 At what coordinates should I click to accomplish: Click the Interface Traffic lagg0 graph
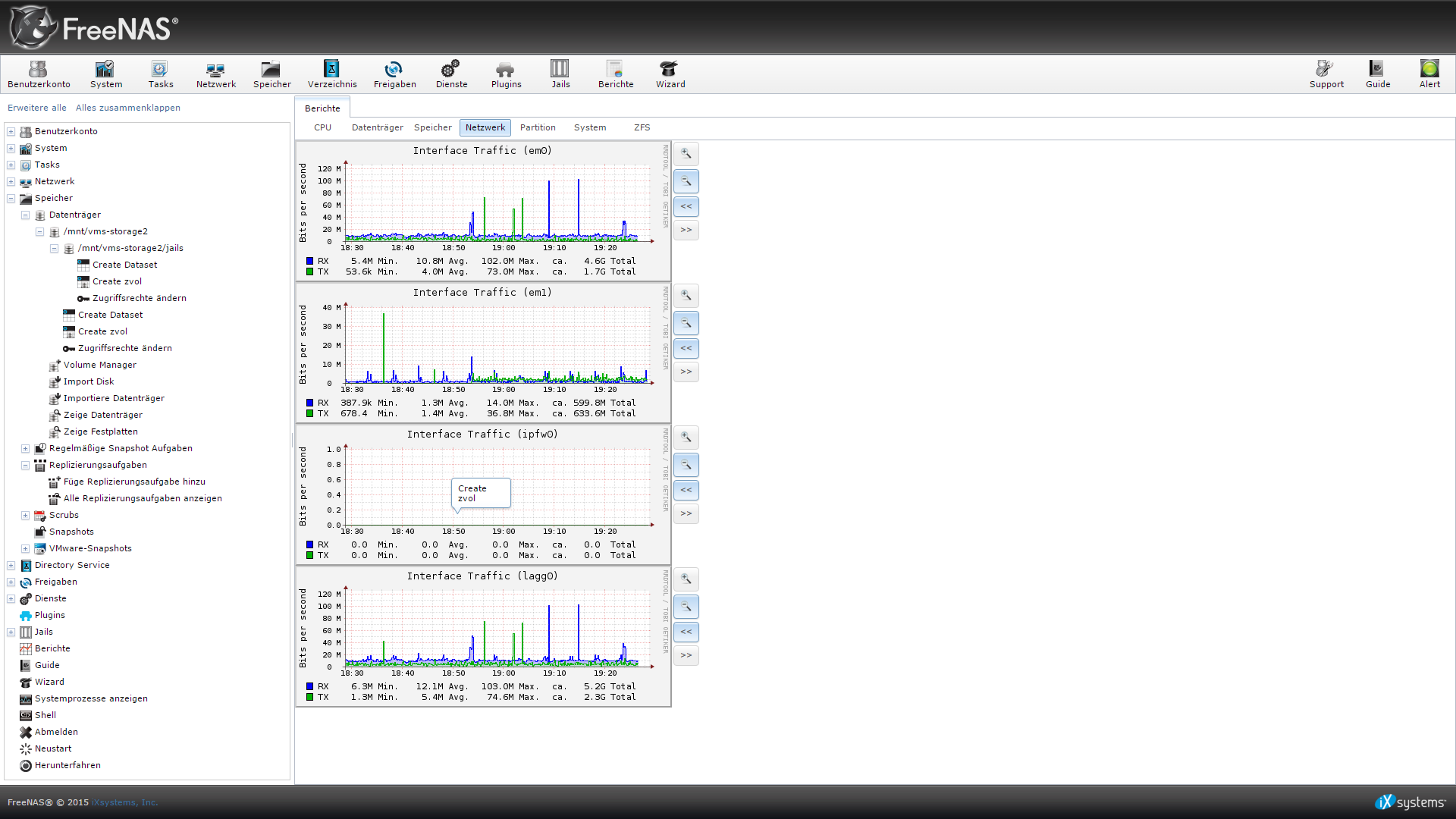click(483, 637)
